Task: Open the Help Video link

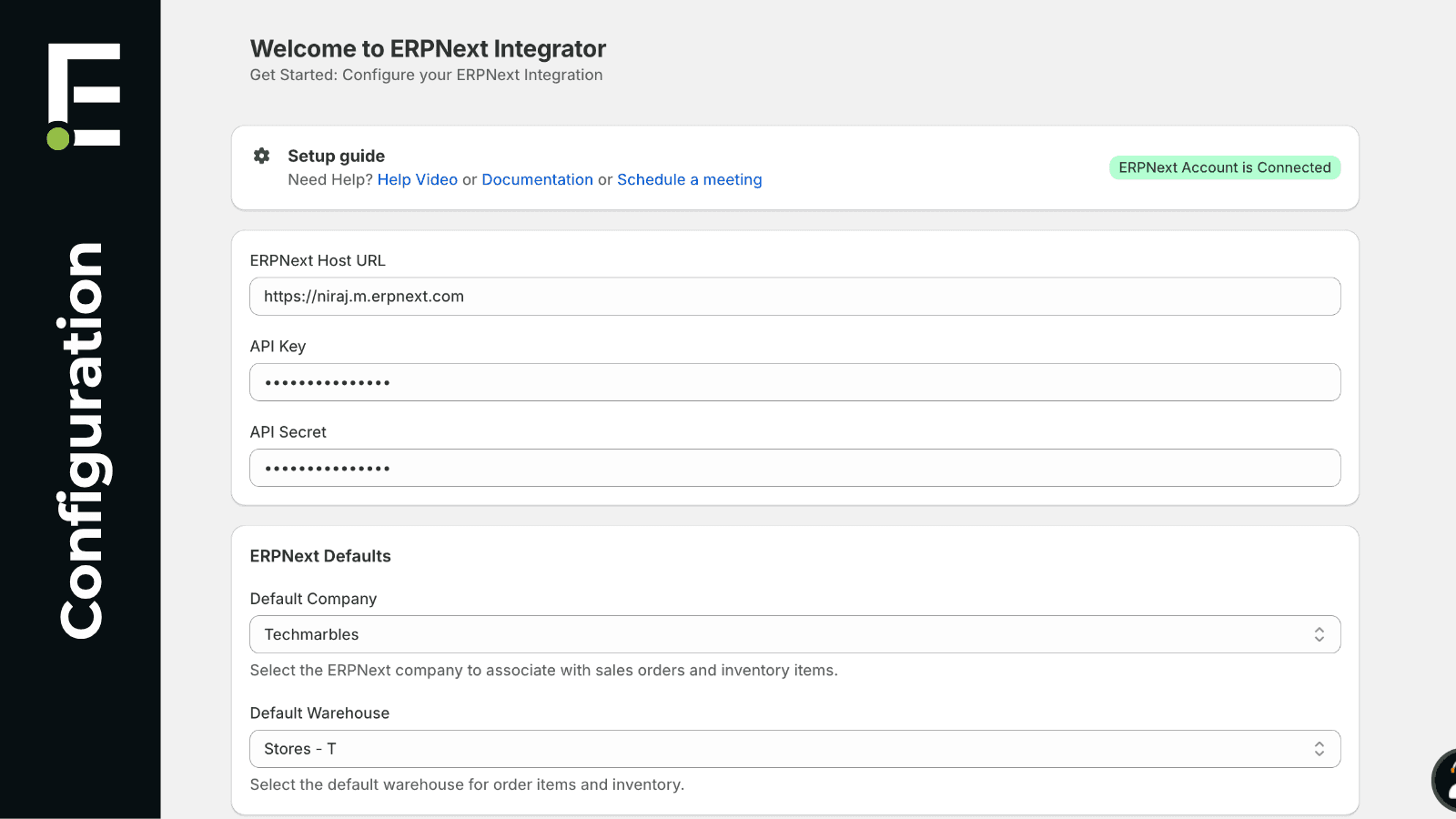Action: (x=418, y=179)
